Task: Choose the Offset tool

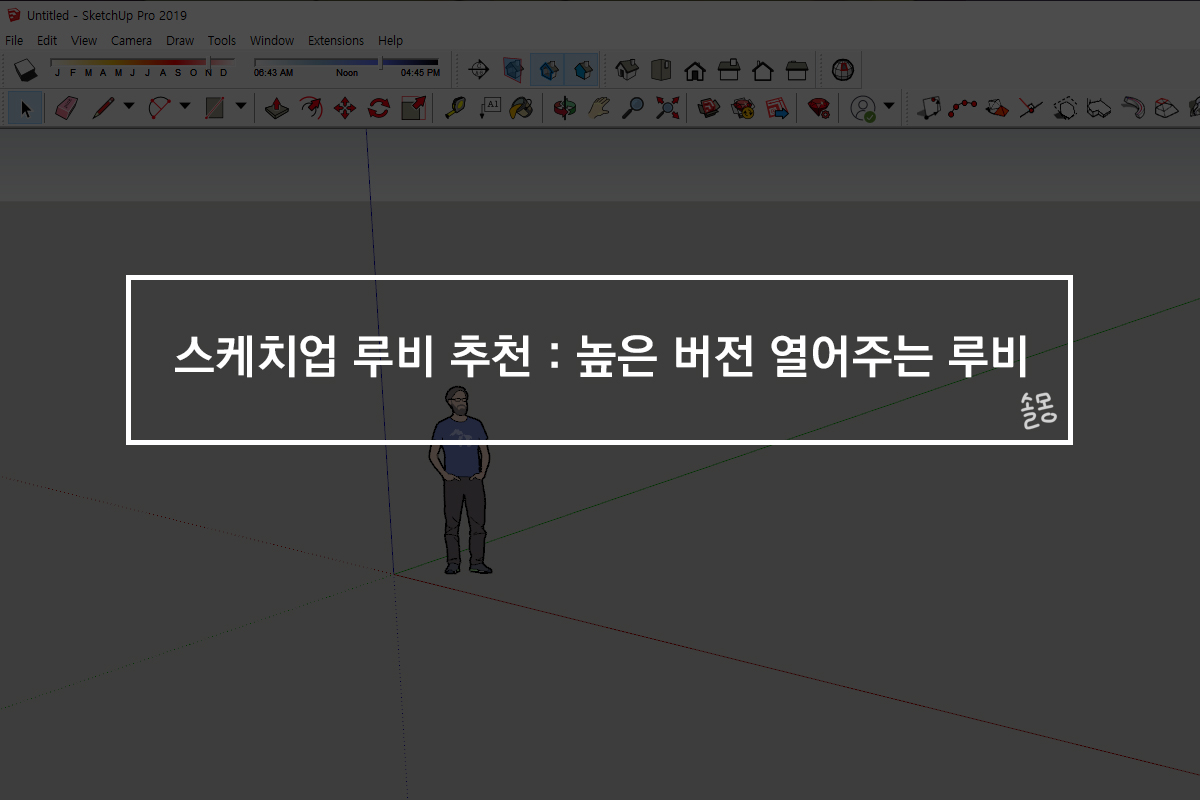Action: (311, 108)
